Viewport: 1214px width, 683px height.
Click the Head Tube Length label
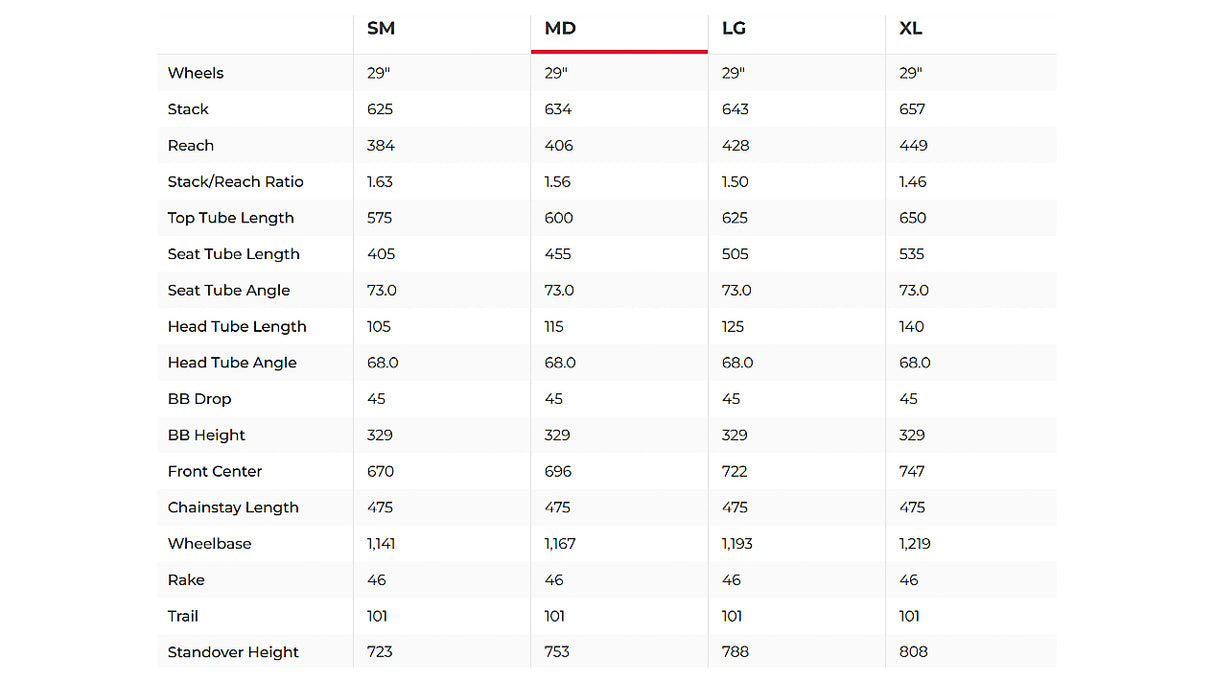click(237, 327)
